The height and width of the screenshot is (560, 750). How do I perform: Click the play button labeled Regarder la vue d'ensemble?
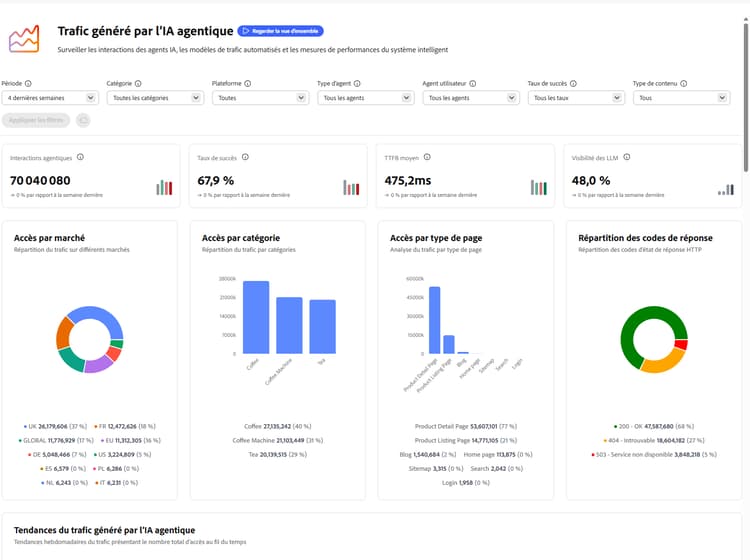point(280,31)
